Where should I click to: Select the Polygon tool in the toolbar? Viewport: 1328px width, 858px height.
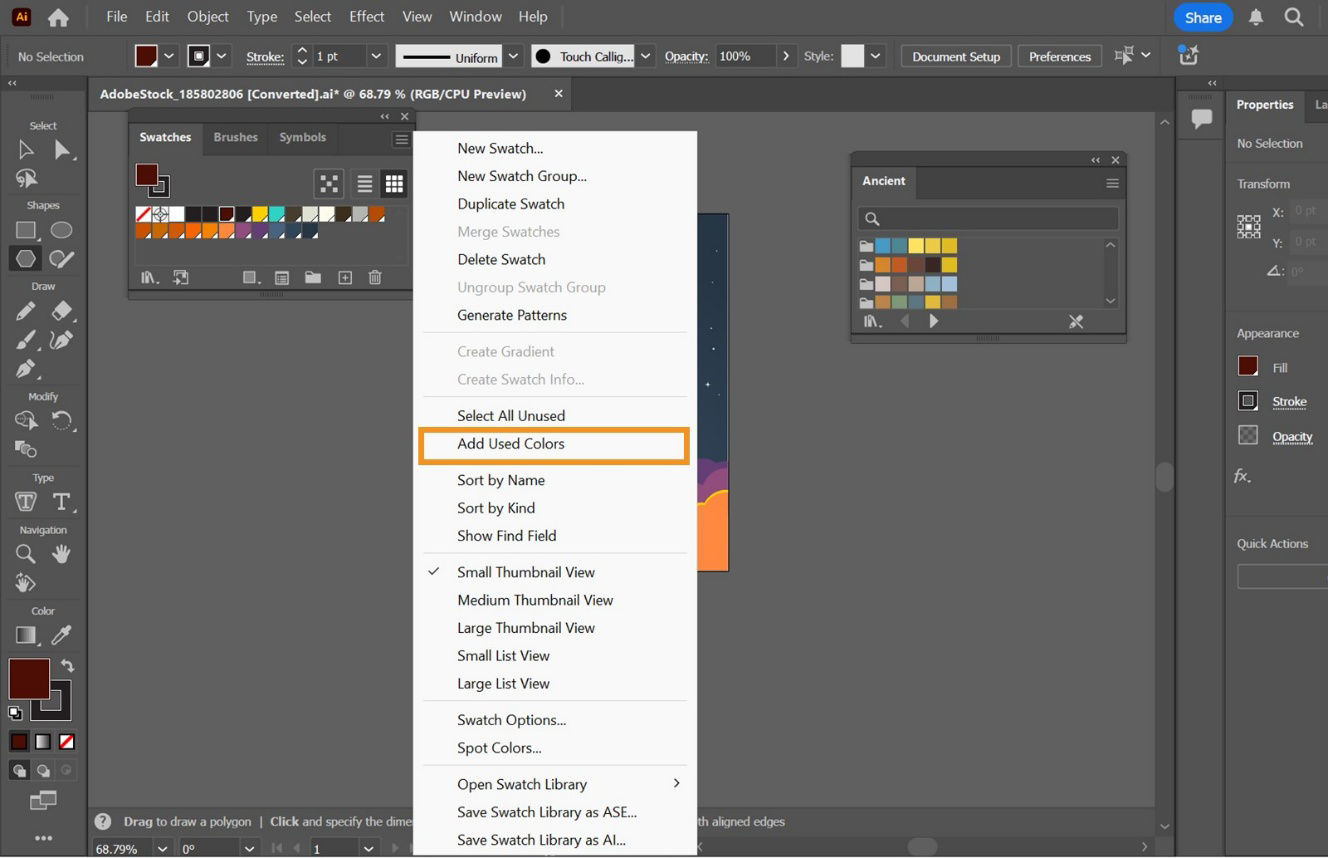click(x=25, y=259)
